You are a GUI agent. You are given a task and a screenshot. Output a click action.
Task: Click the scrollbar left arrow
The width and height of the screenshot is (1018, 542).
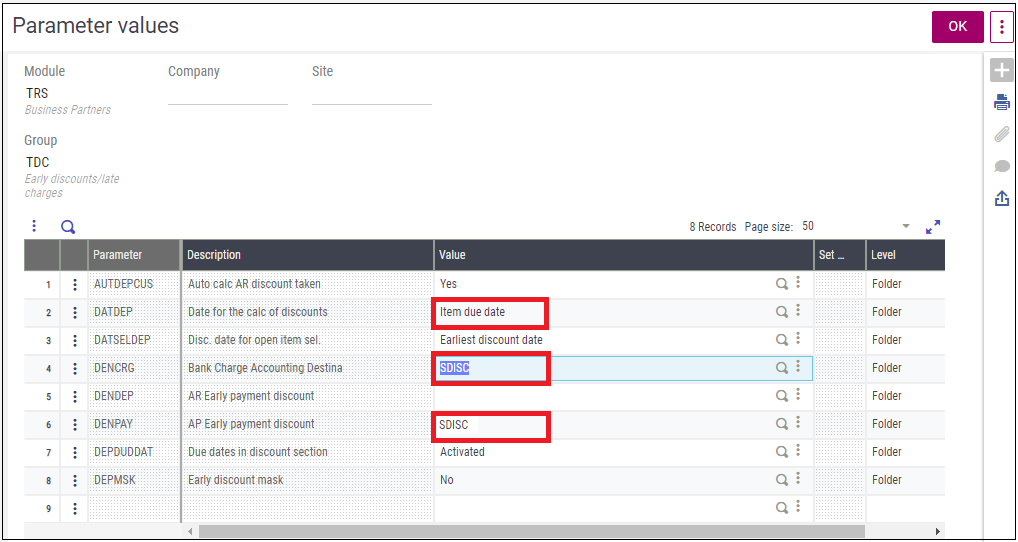[190, 531]
